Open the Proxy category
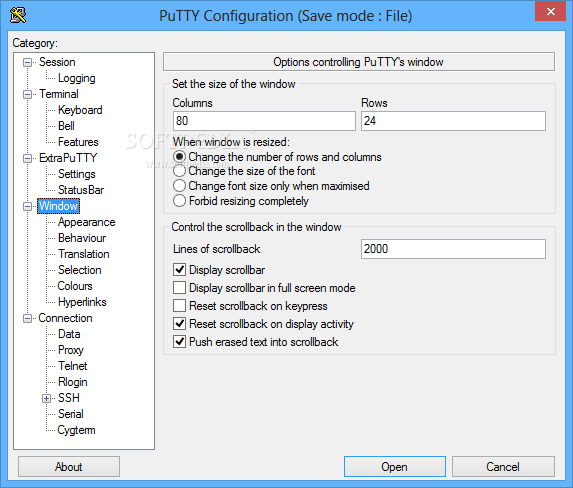The height and width of the screenshot is (488, 573). [71, 350]
